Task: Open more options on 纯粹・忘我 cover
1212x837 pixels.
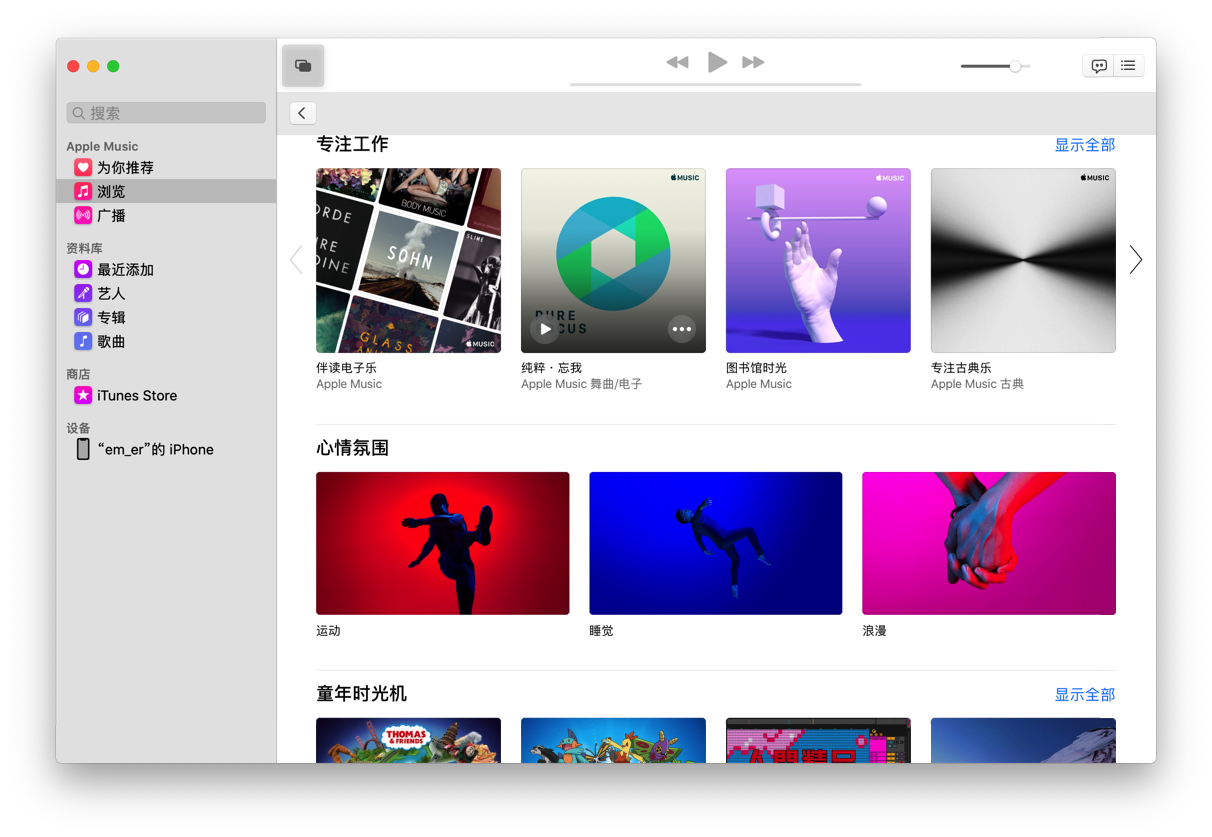Action: coord(681,329)
